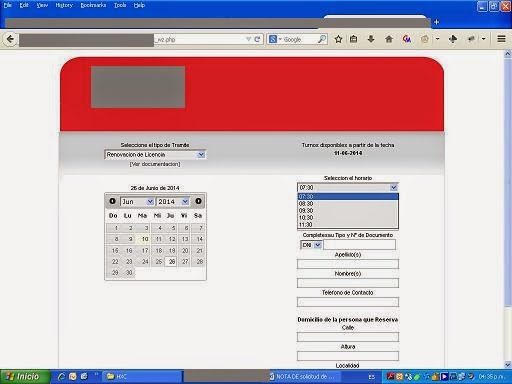This screenshot has height=384, width=512.
Task: Open the History menu
Action: point(64,5)
